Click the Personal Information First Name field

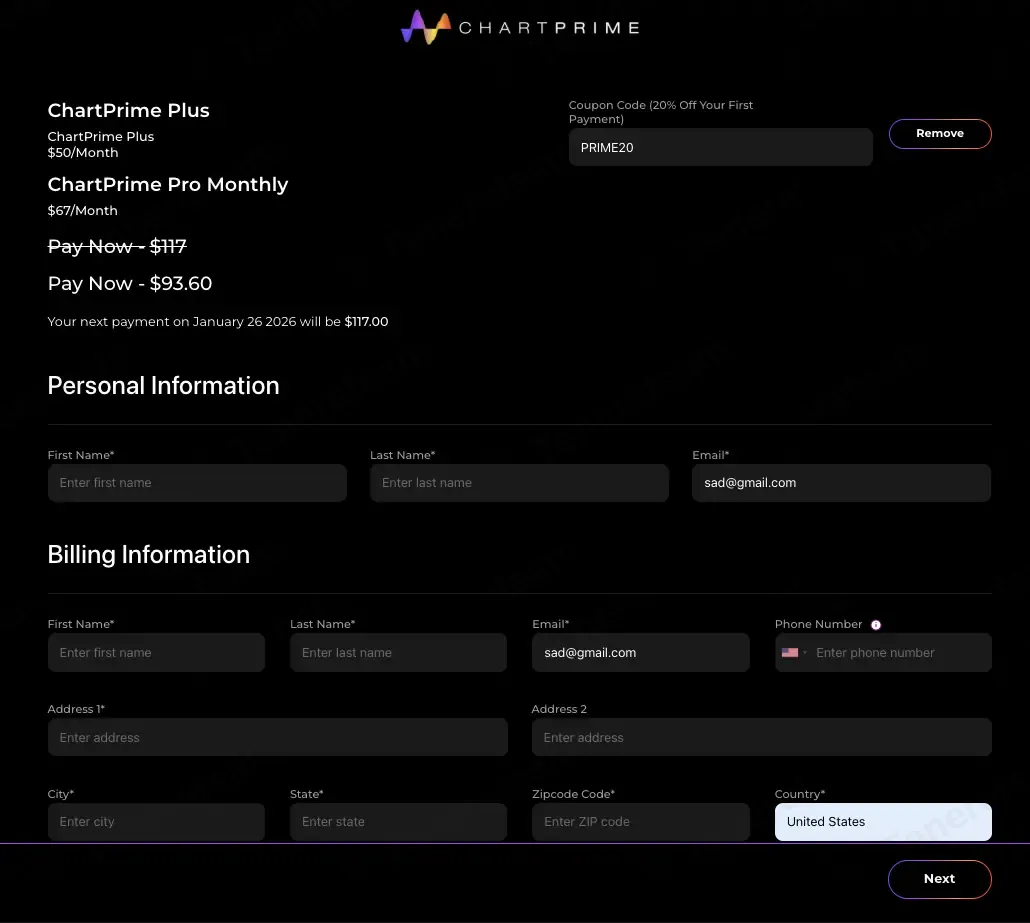pyautogui.click(x=197, y=483)
